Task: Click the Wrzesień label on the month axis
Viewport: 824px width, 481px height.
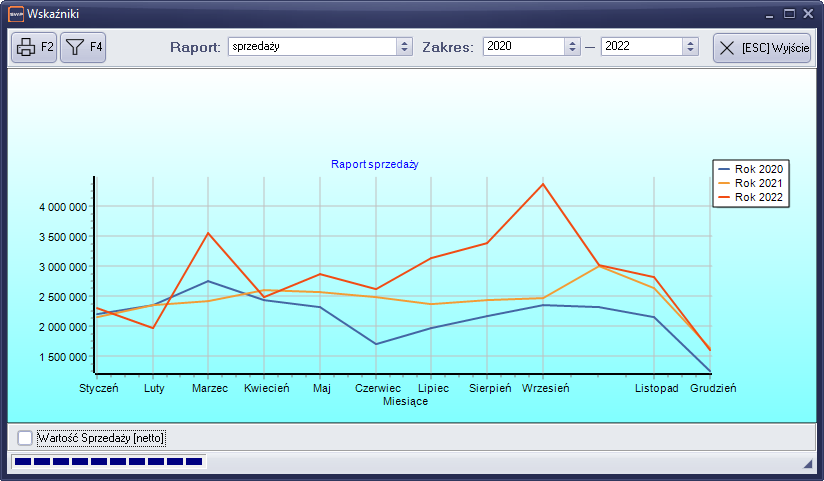Action: (x=545, y=388)
